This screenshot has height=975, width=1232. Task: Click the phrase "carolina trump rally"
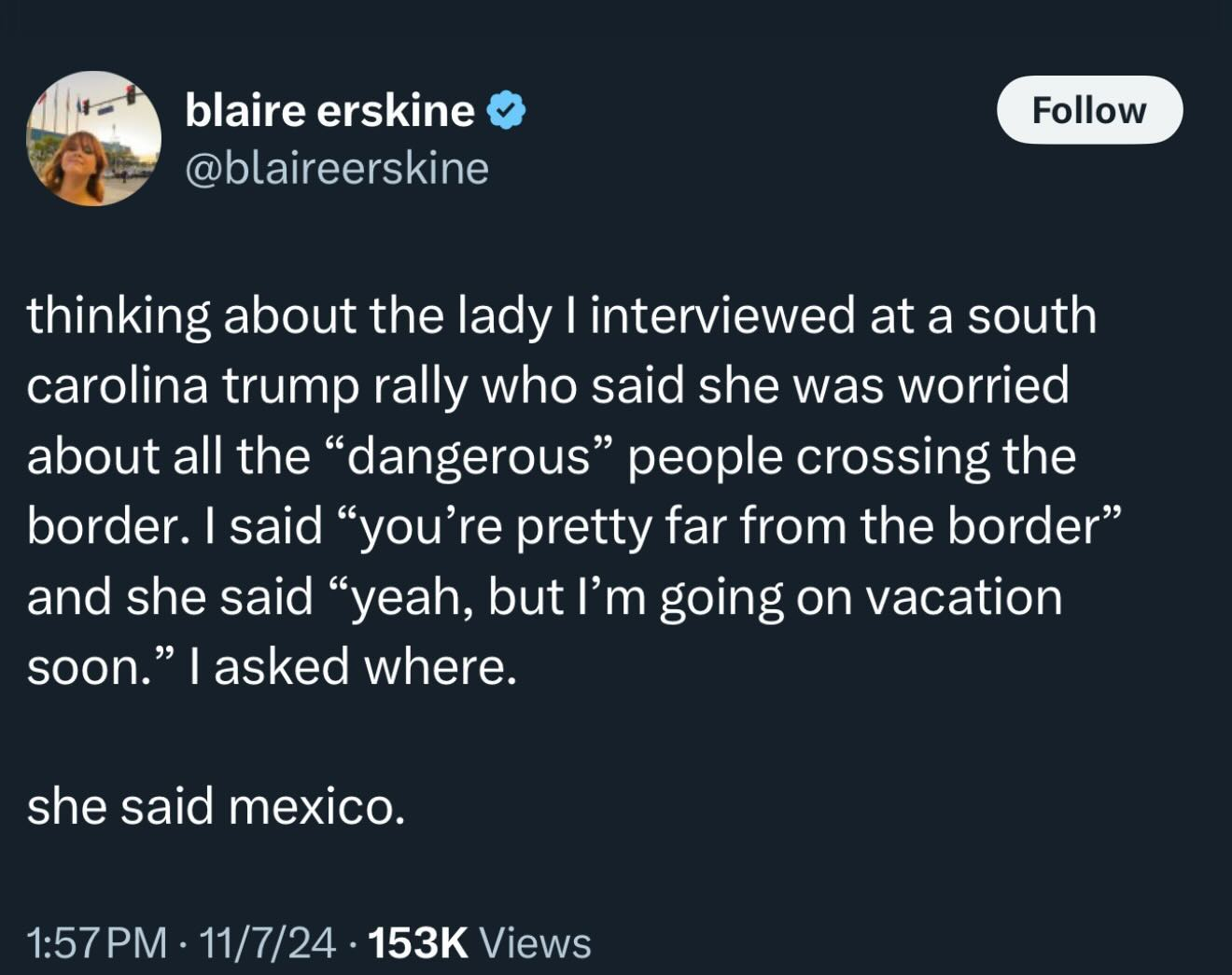click(x=246, y=385)
